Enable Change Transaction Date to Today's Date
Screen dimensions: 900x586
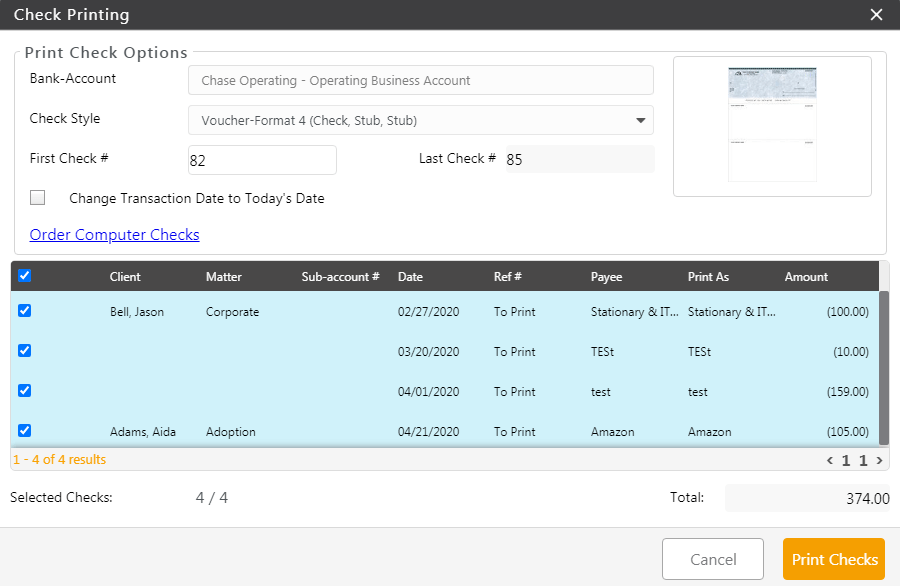[x=38, y=198]
